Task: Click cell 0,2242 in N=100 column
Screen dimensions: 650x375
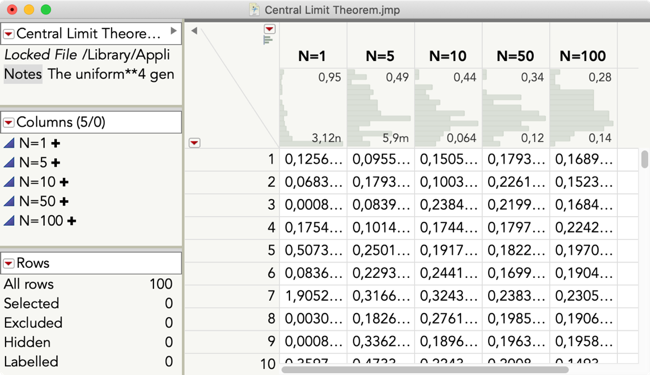Action: click(584, 228)
